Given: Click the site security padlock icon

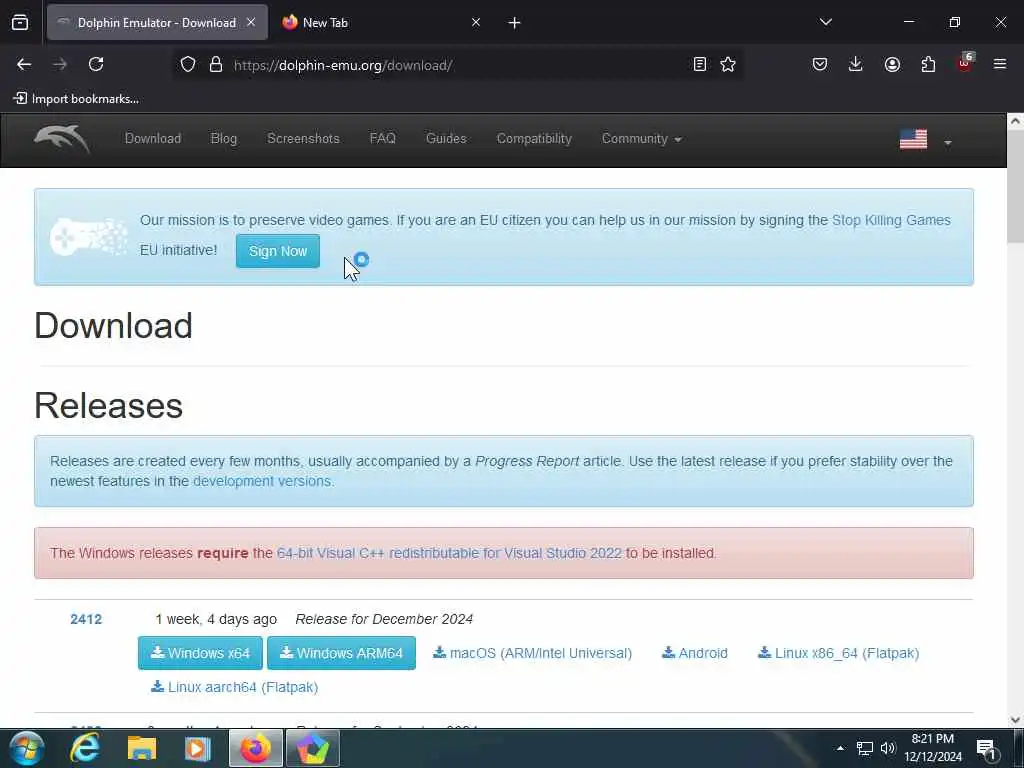Looking at the screenshot, I should 216,64.
